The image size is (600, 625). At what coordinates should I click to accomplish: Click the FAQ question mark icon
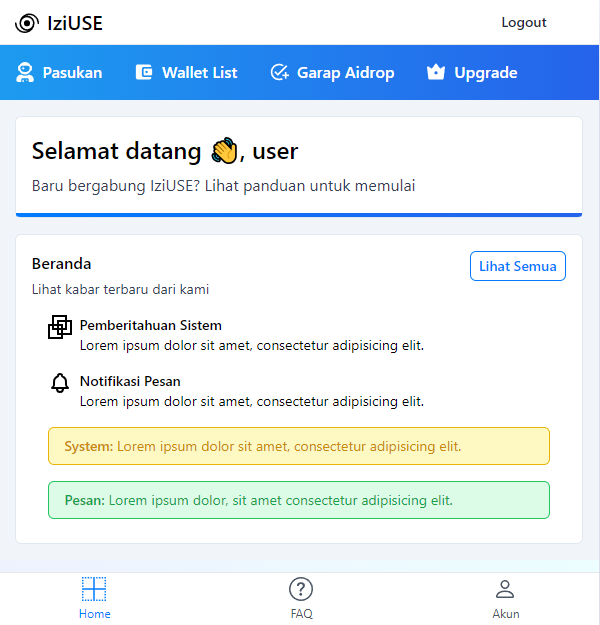301,589
